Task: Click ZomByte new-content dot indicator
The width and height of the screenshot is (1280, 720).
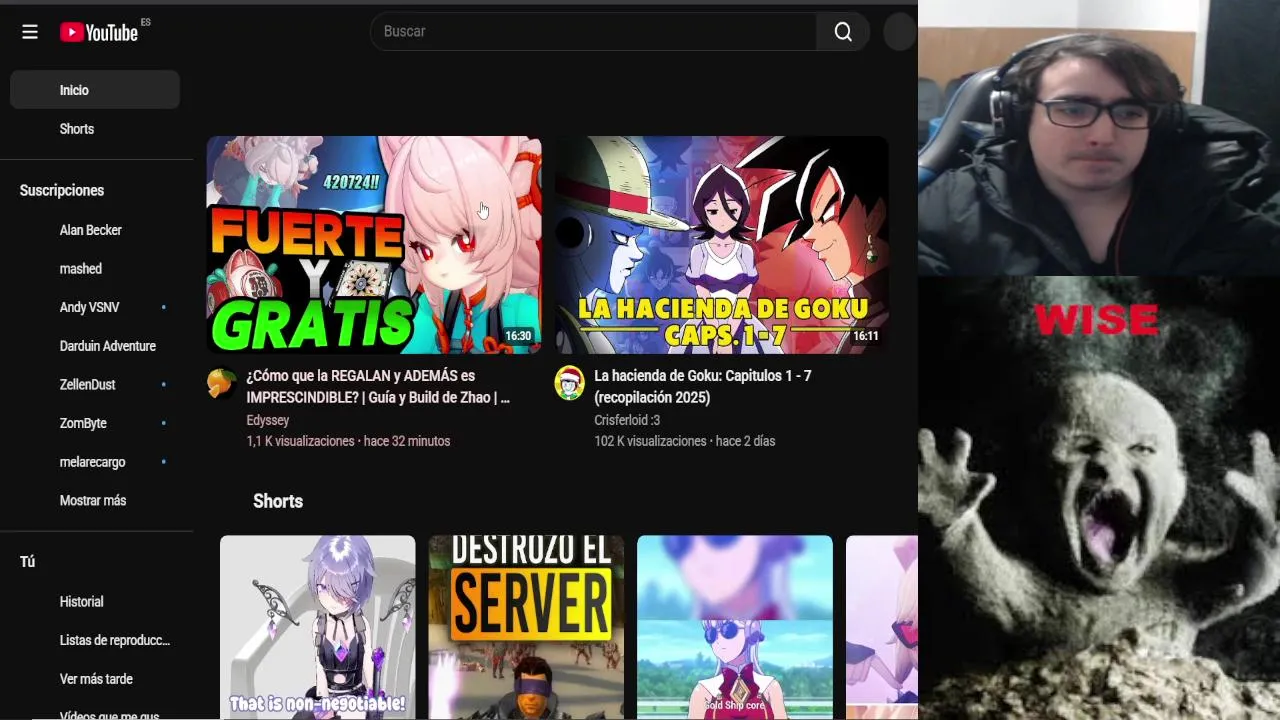Action: point(164,423)
